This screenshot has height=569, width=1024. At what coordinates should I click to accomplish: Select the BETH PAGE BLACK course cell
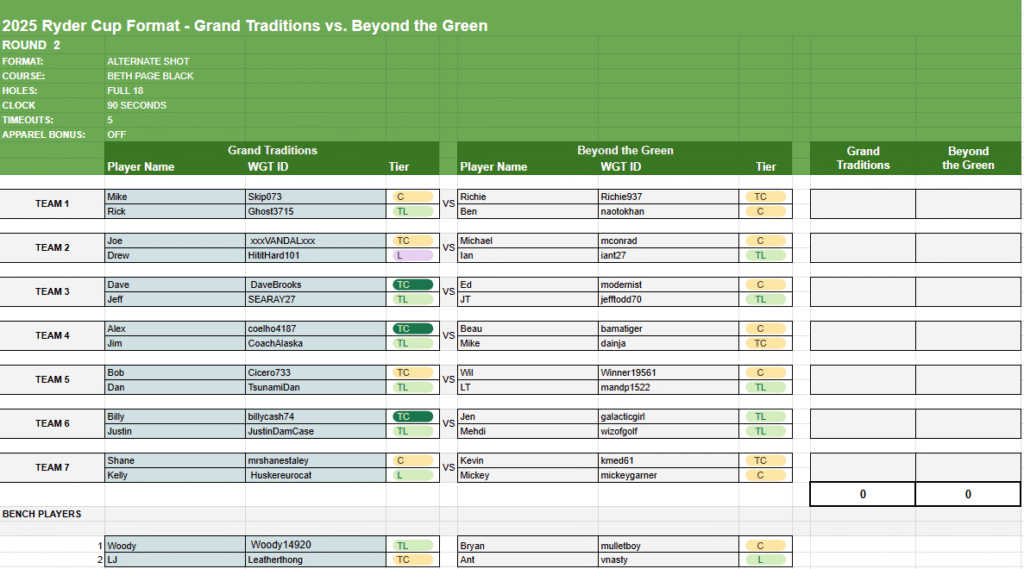(x=151, y=76)
